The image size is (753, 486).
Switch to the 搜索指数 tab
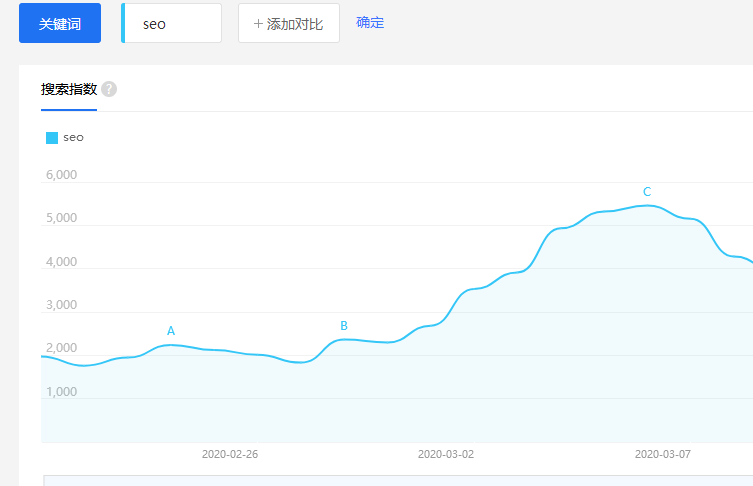point(69,89)
